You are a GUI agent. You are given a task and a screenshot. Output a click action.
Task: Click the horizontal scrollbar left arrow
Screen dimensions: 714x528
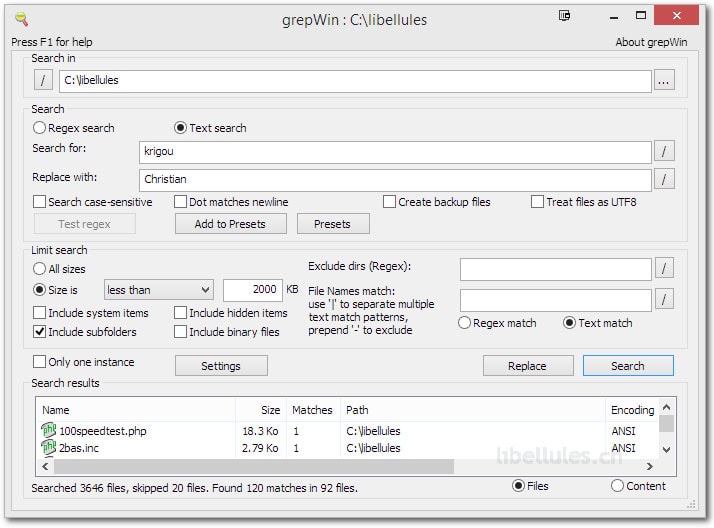coord(45,466)
